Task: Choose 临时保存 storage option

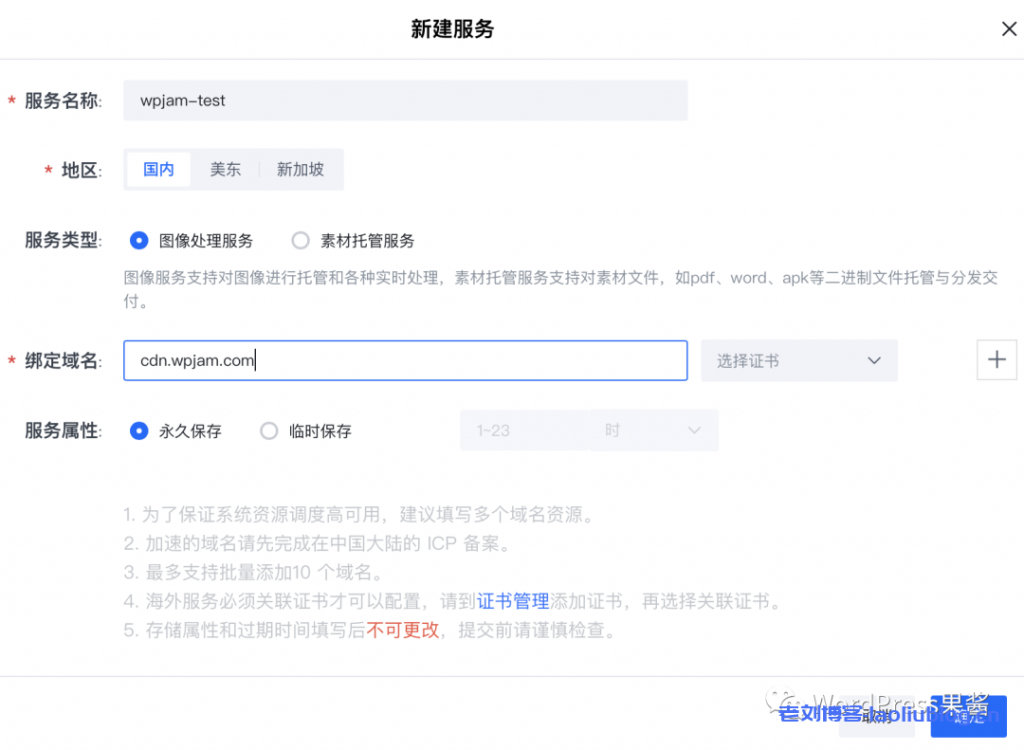Action: click(268, 429)
